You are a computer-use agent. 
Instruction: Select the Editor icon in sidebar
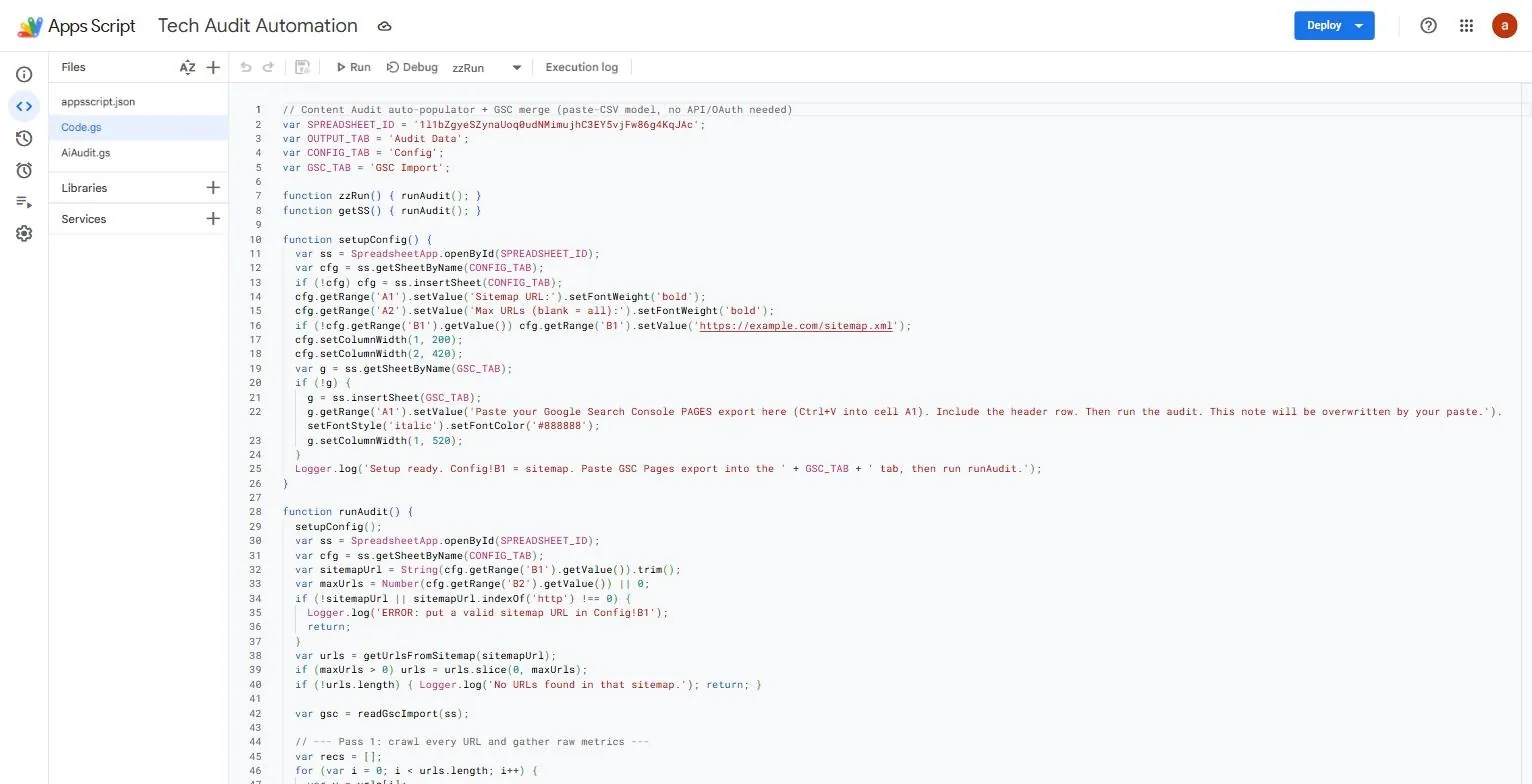click(24, 106)
